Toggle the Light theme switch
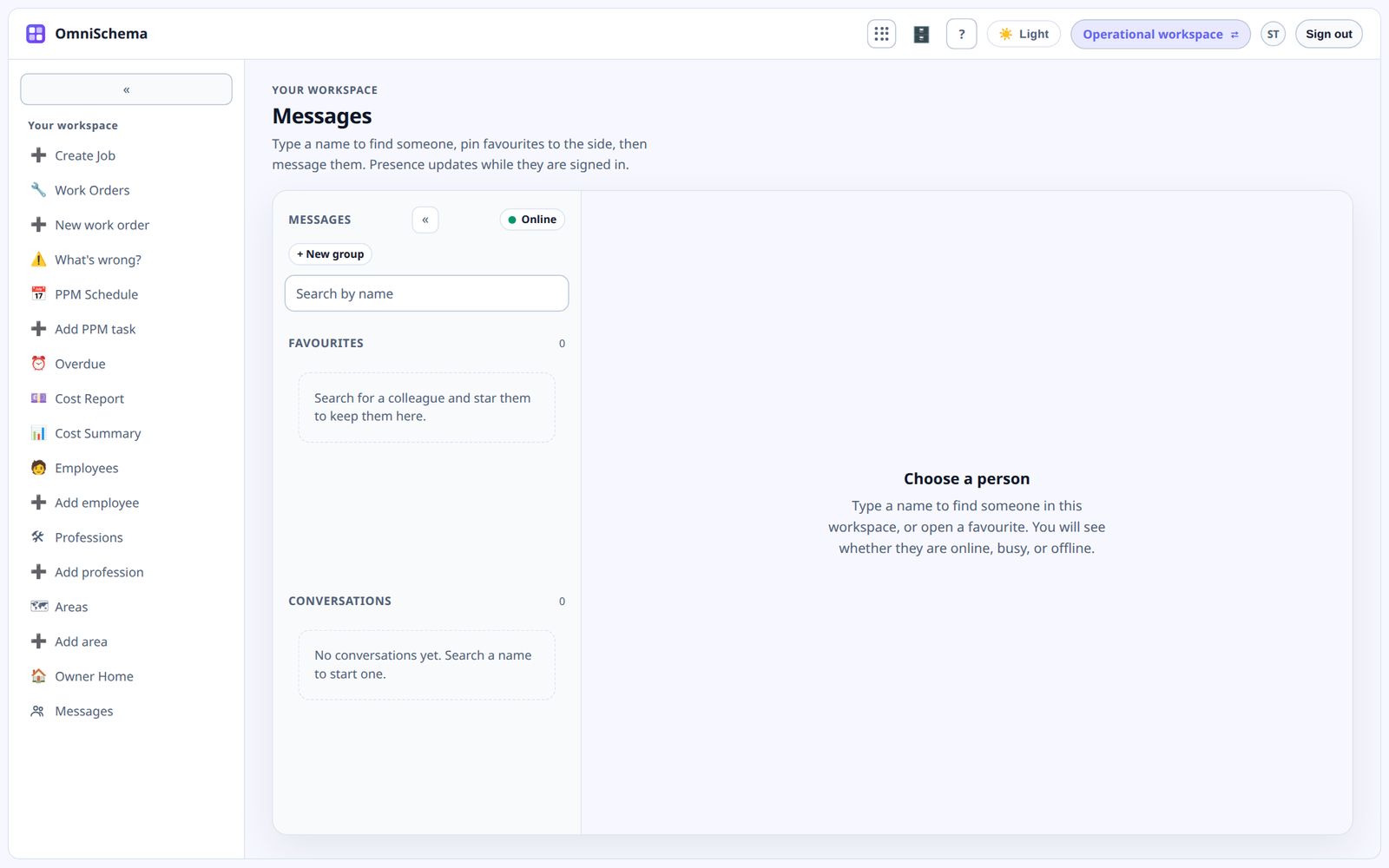Image resolution: width=1389 pixels, height=868 pixels. pyautogui.click(x=1024, y=34)
